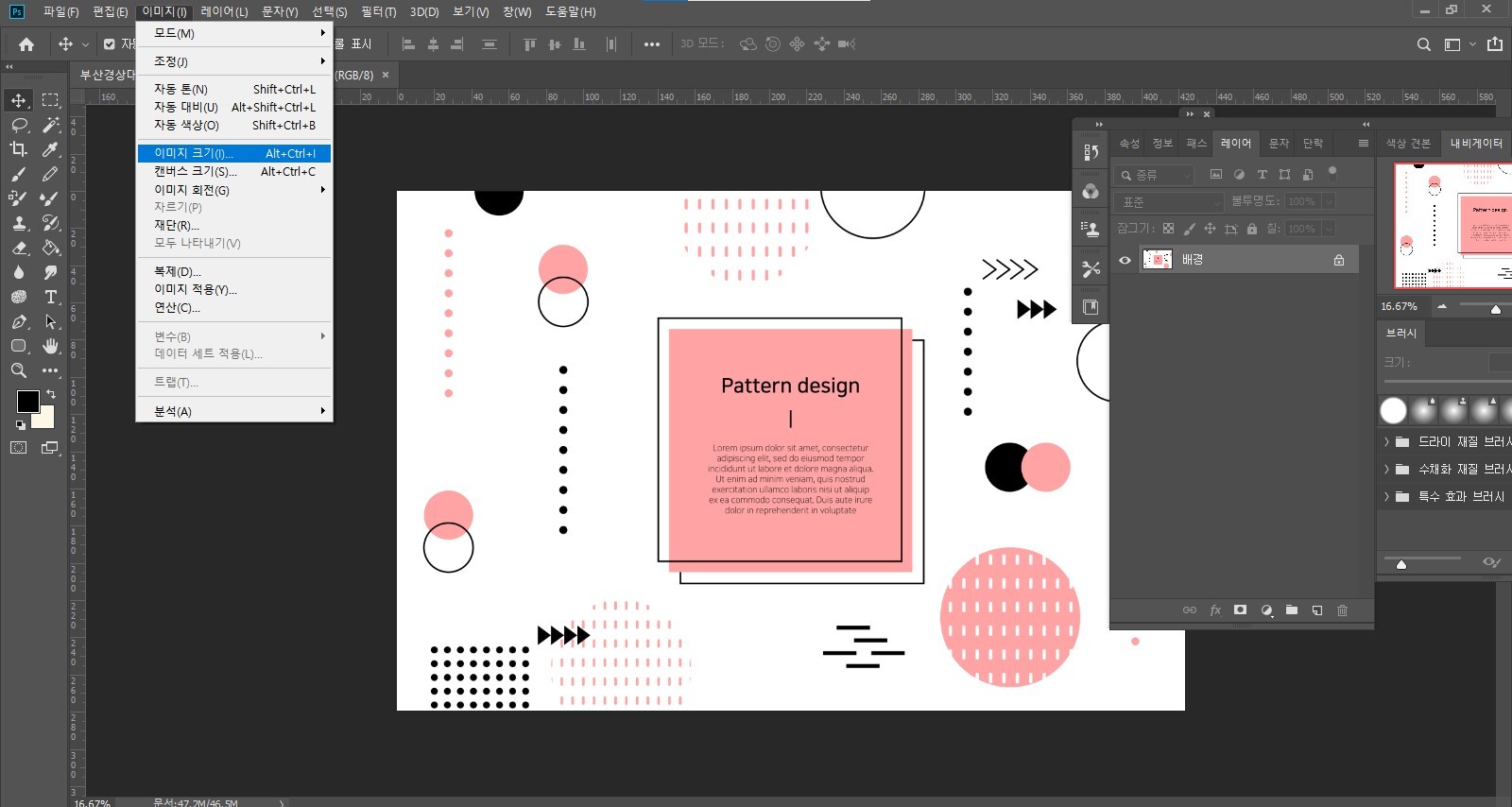Screen dimensions: 1512x807
Task: Toggle the auto-select checkbox in options bar
Action: point(110,44)
